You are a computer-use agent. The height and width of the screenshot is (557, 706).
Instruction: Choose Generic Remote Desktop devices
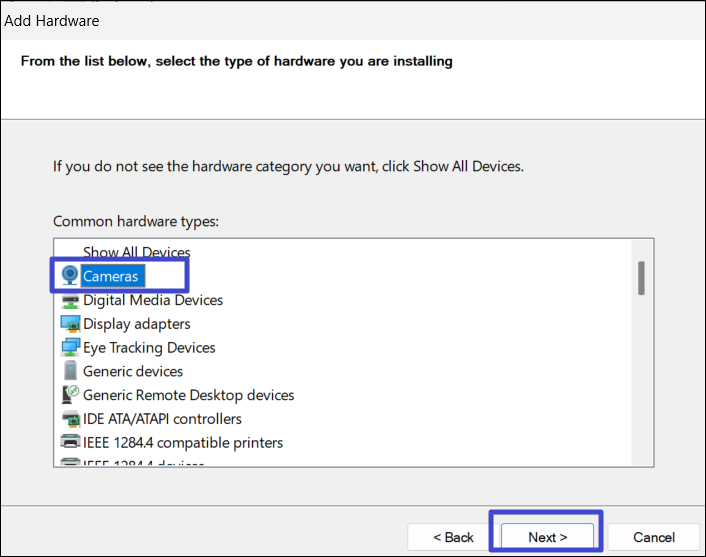pos(188,395)
